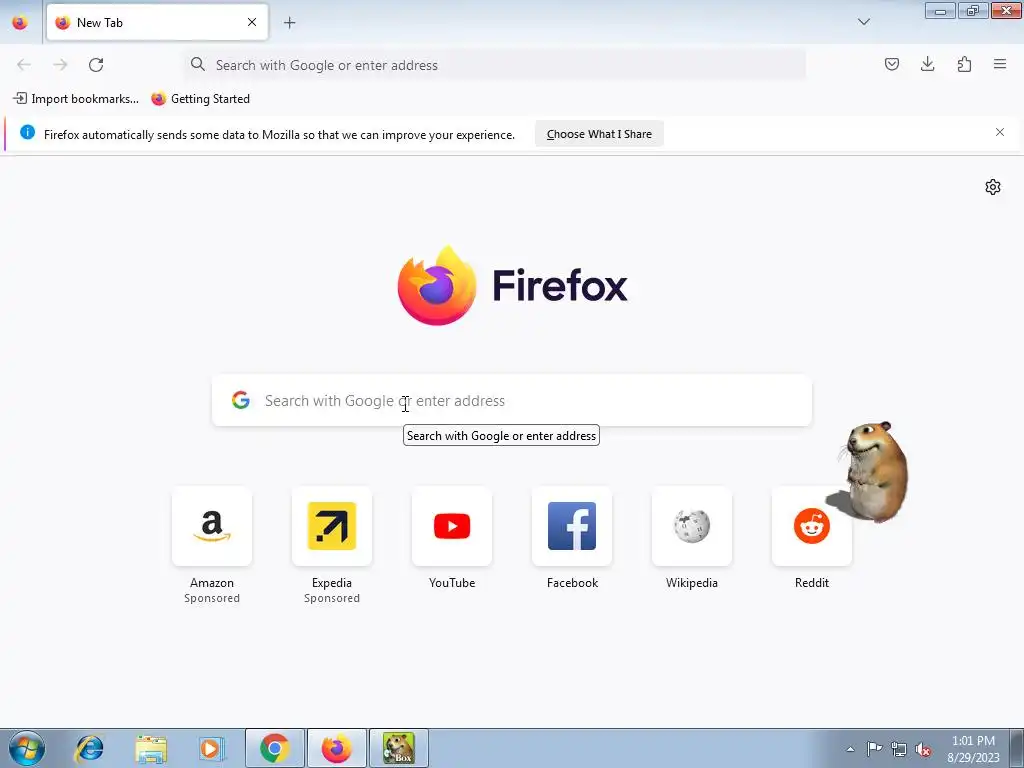The image size is (1024, 768).
Task: Click the taskbar clock showing 1:01 PM
Action: click(x=973, y=749)
